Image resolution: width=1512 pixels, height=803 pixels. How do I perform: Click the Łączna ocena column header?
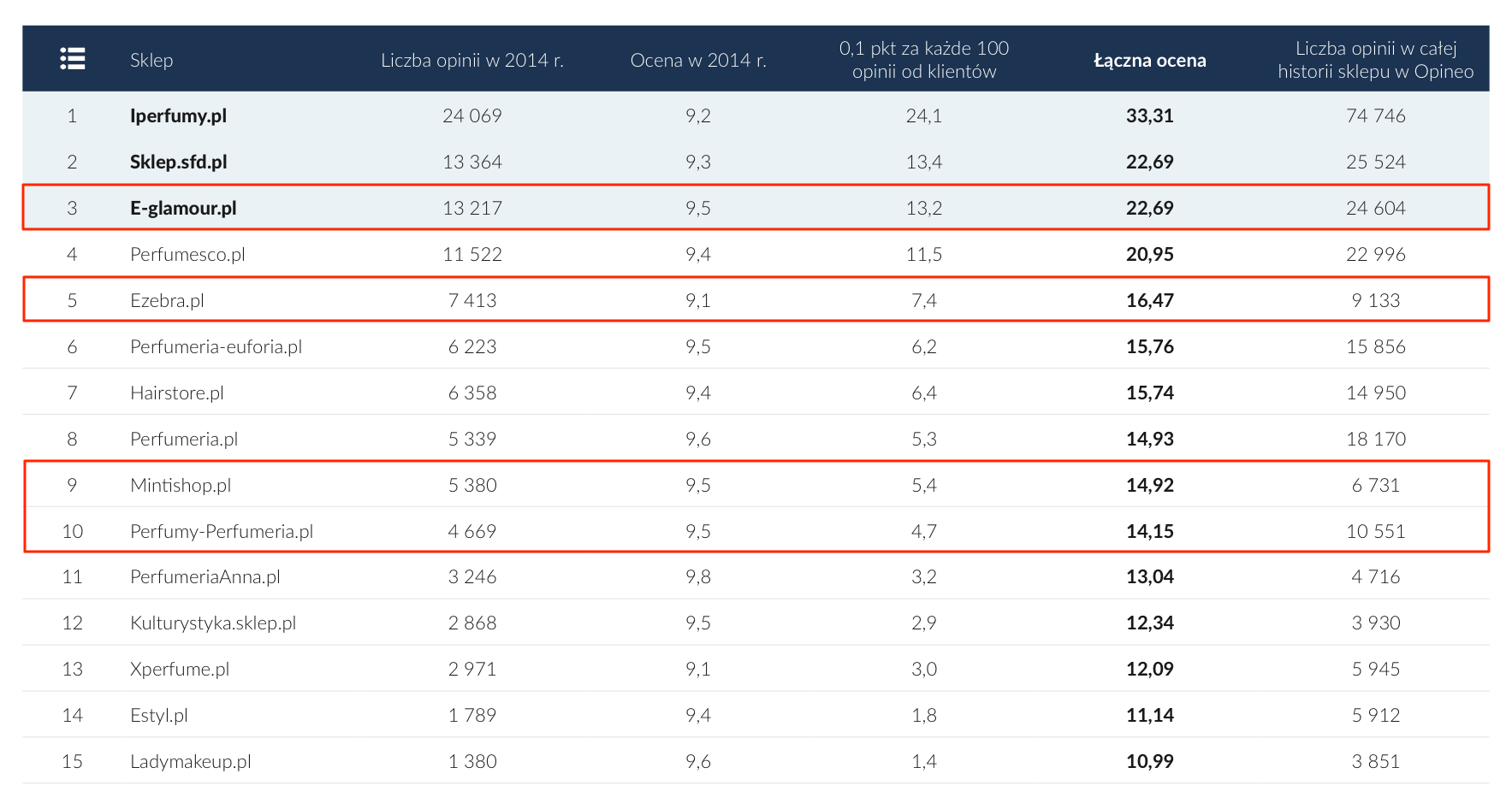[1150, 60]
